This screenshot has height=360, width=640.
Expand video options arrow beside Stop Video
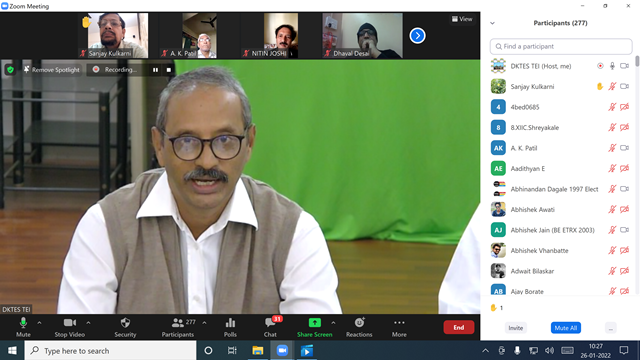(x=88, y=323)
